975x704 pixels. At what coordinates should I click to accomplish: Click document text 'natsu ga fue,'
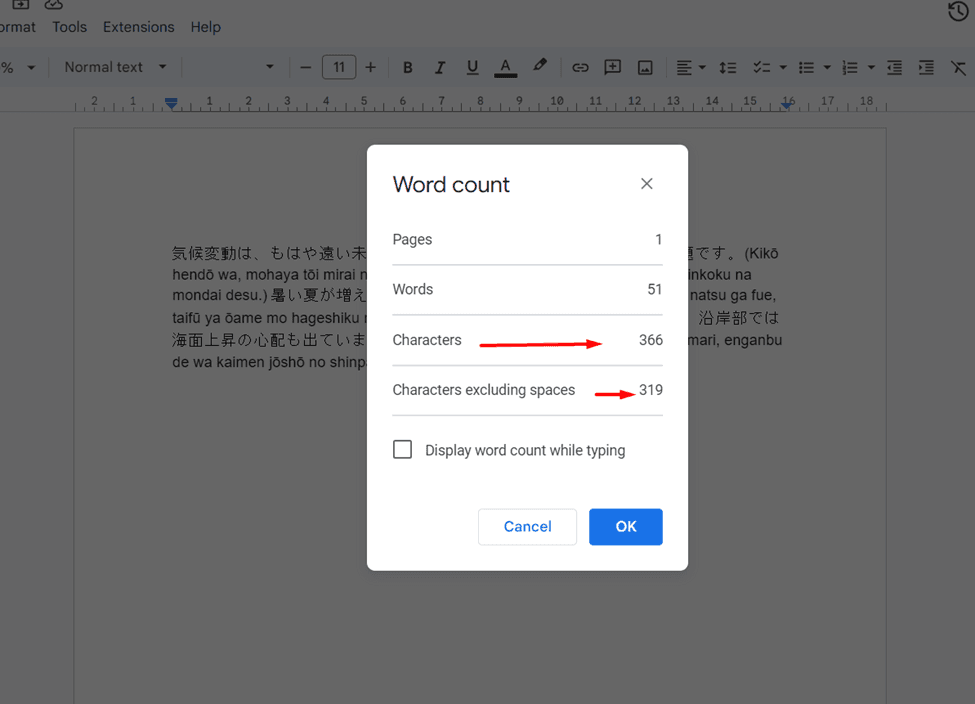732,295
